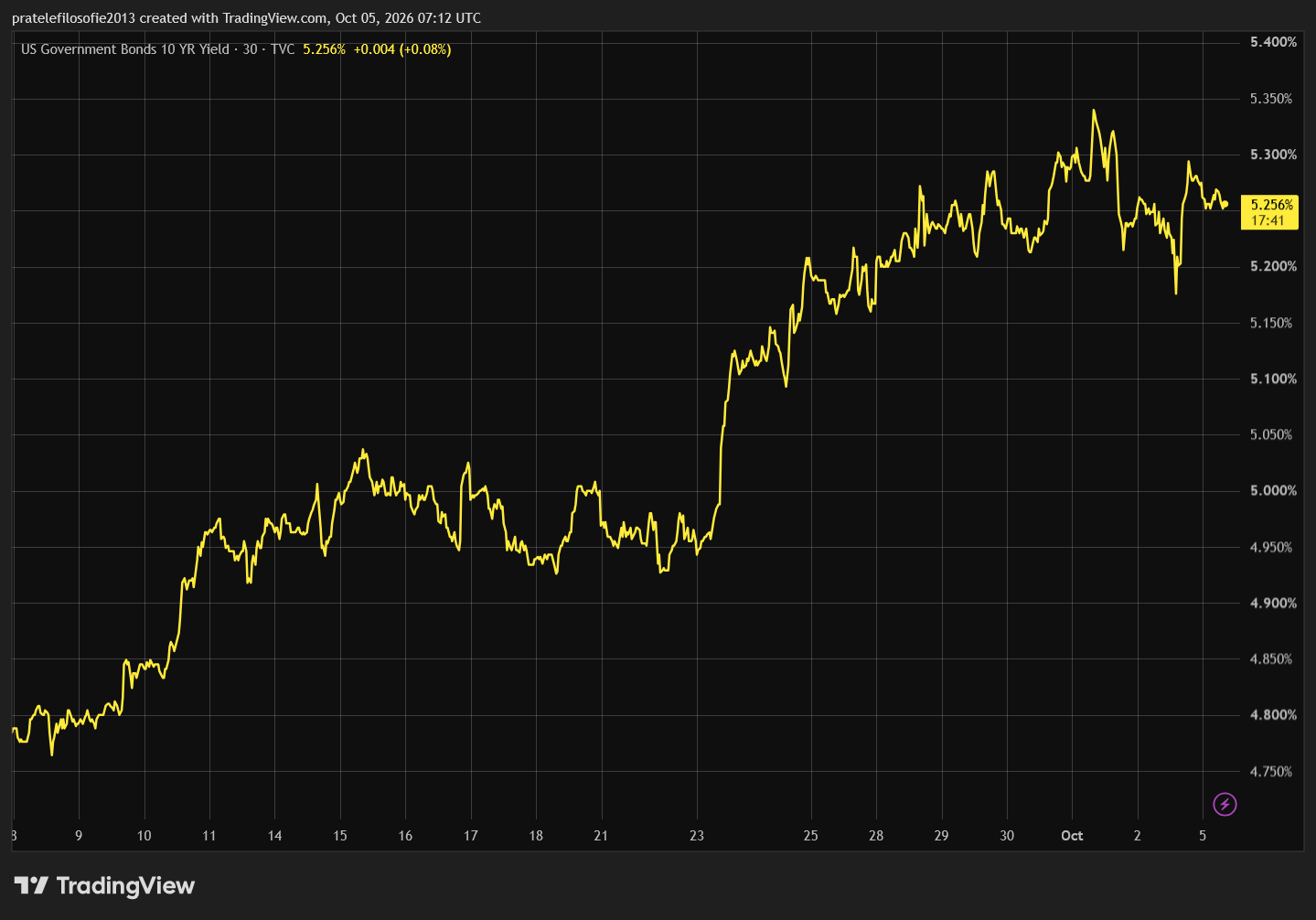
Task: Click the 5.350% price axis label
Action: (1273, 99)
